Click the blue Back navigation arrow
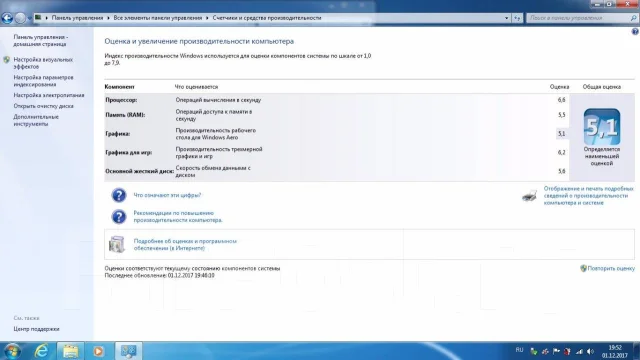The height and width of the screenshot is (360, 640). click(x=7, y=18)
